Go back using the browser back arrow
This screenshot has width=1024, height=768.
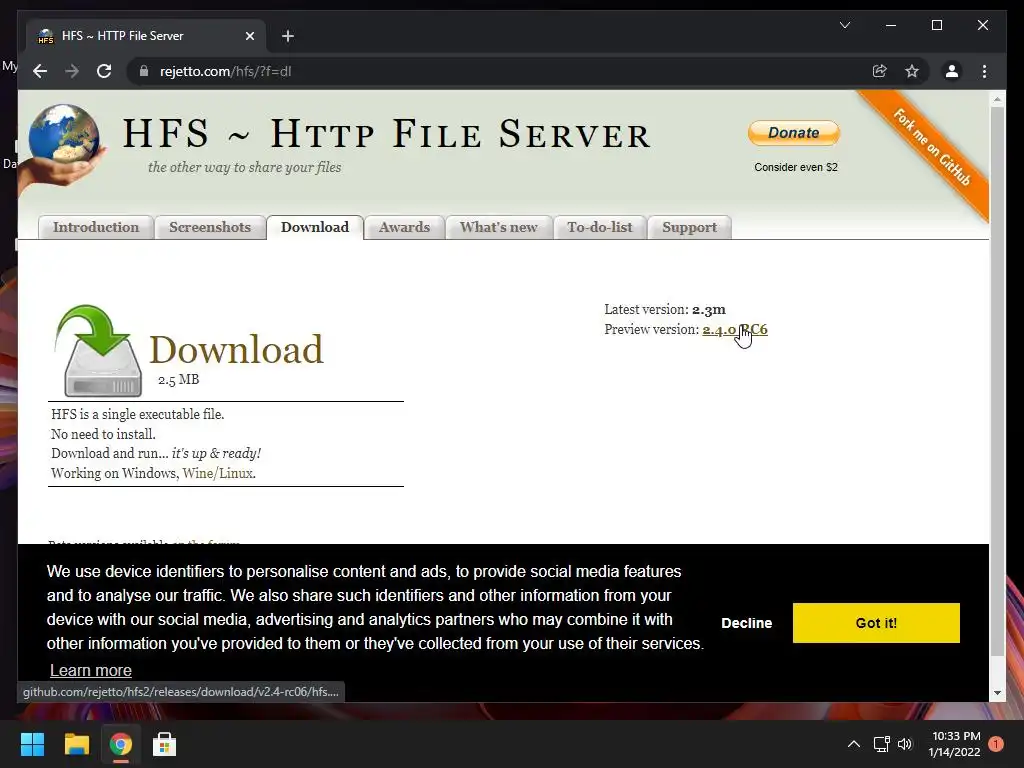point(40,71)
